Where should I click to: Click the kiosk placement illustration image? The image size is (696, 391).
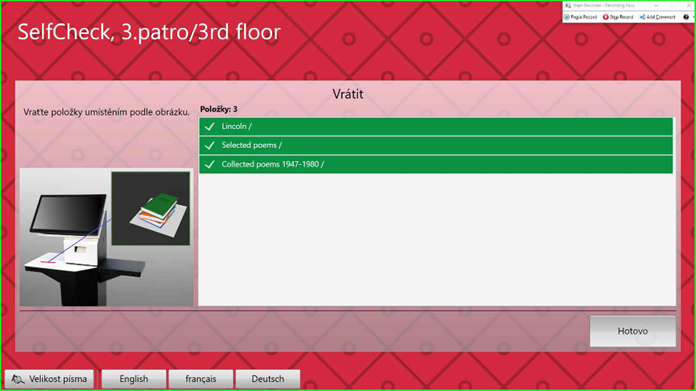[x=107, y=237]
